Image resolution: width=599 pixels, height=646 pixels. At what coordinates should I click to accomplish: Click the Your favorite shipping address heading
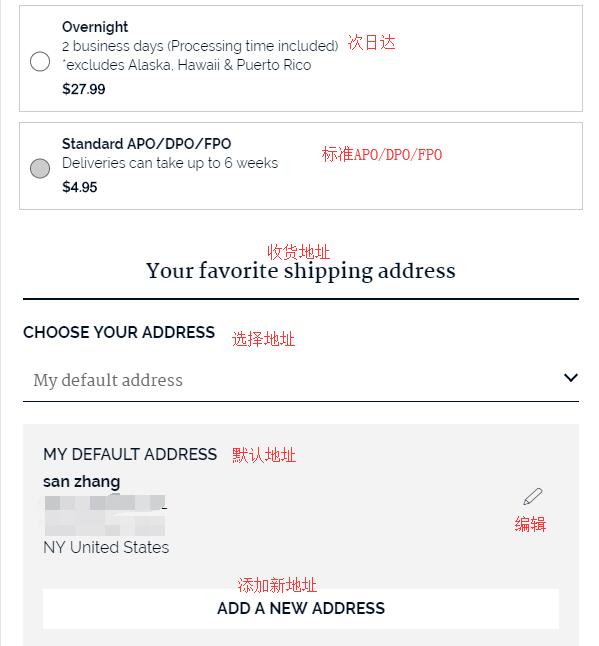(x=301, y=271)
